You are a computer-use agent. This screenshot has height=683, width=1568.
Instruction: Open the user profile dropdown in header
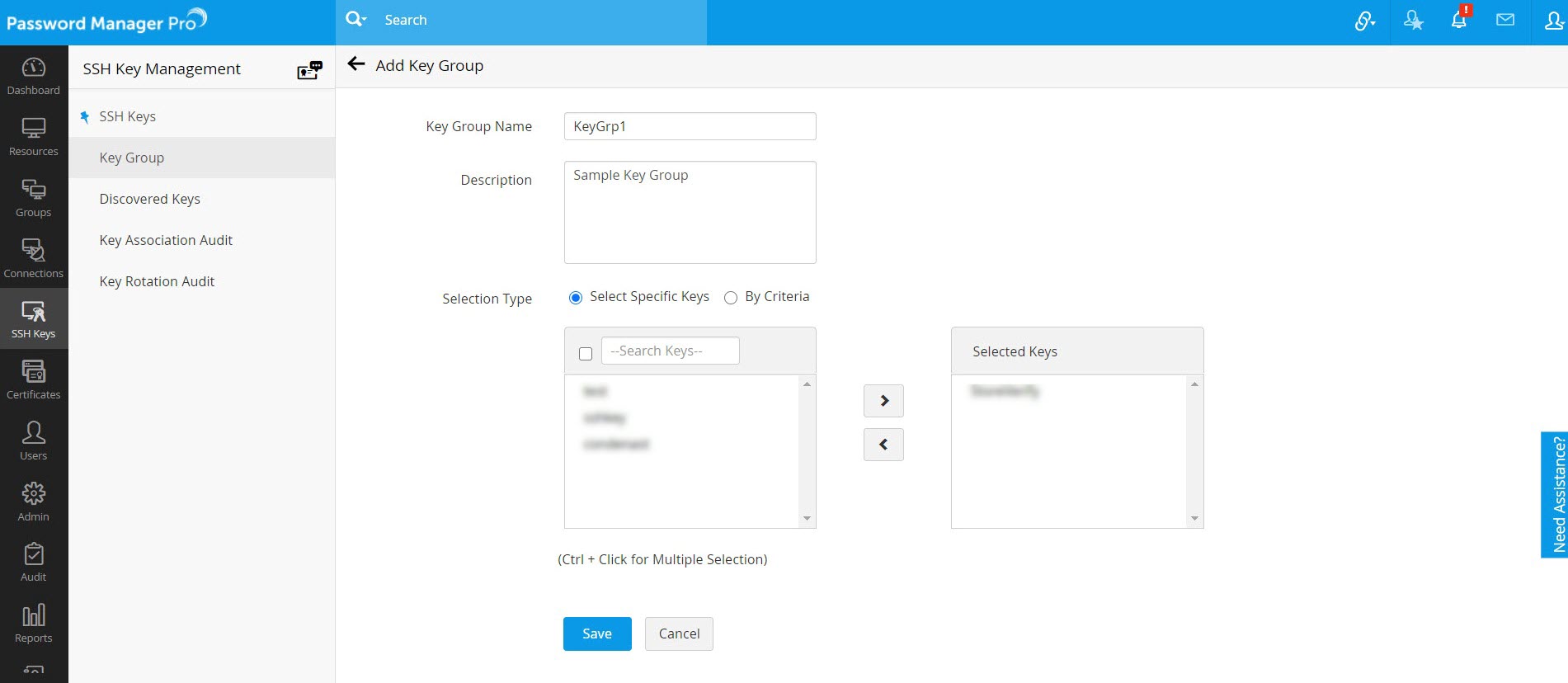[1554, 21]
